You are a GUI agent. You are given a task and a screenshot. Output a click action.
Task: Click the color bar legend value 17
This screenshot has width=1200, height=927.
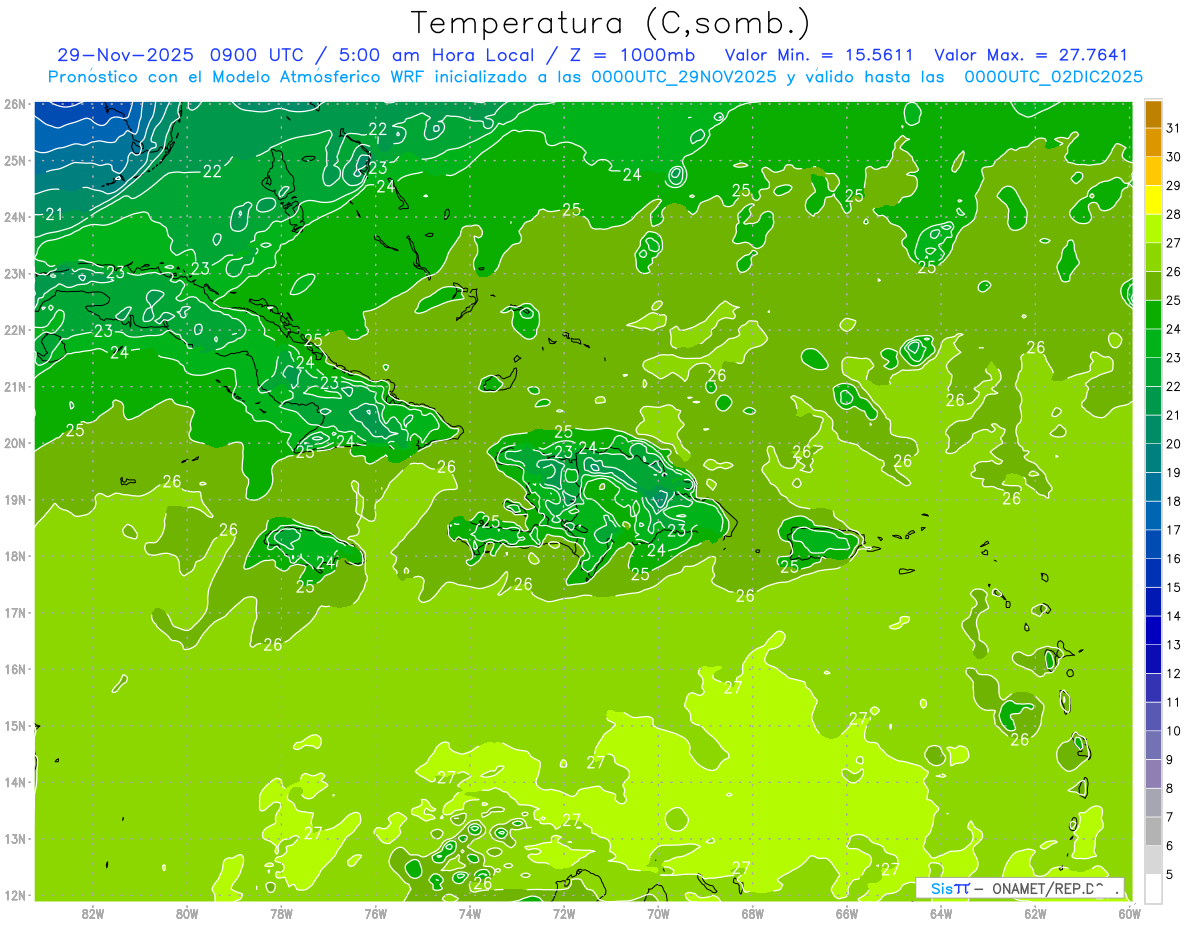[x=1174, y=530]
